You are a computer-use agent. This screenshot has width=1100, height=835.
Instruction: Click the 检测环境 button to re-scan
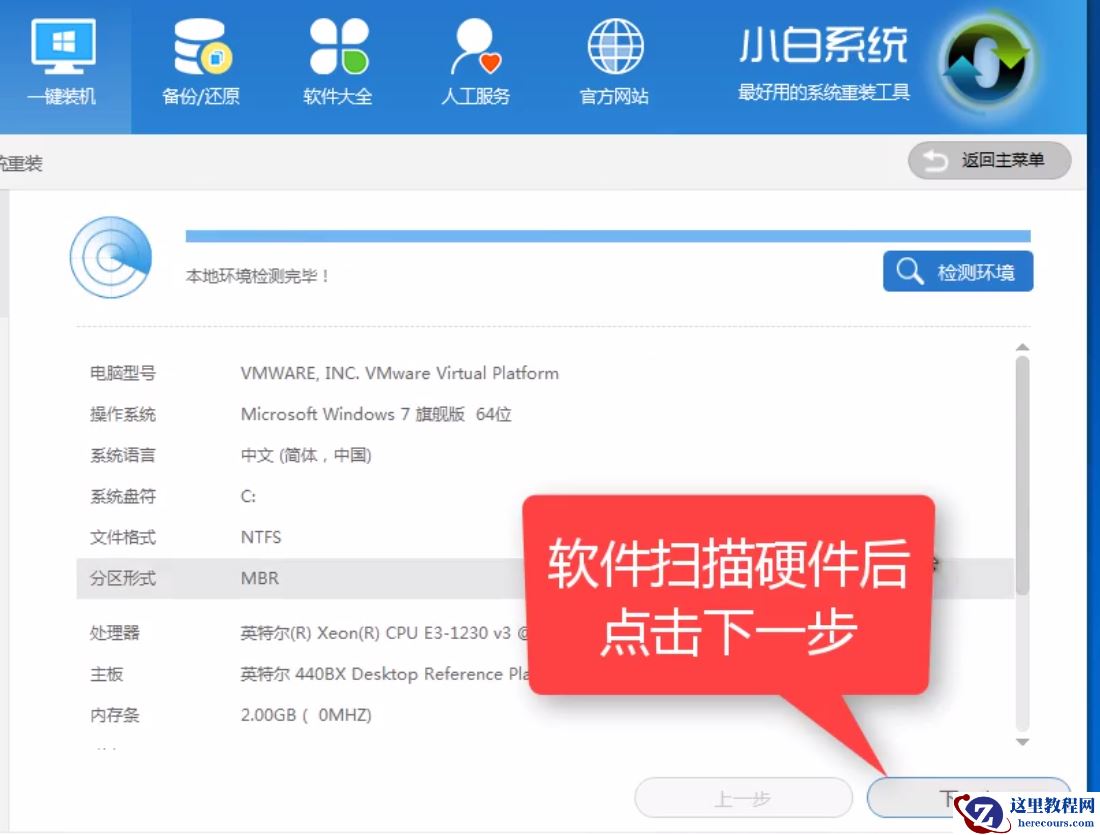(x=957, y=271)
